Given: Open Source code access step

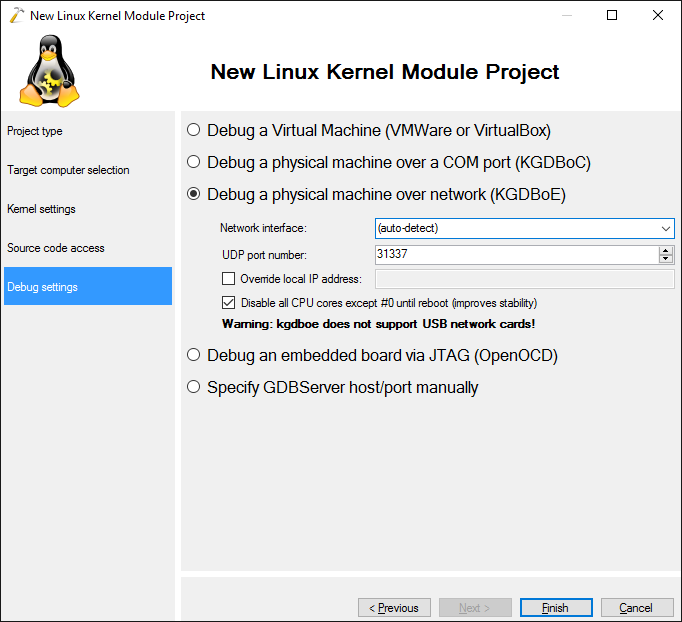Looking at the screenshot, I should point(88,247).
